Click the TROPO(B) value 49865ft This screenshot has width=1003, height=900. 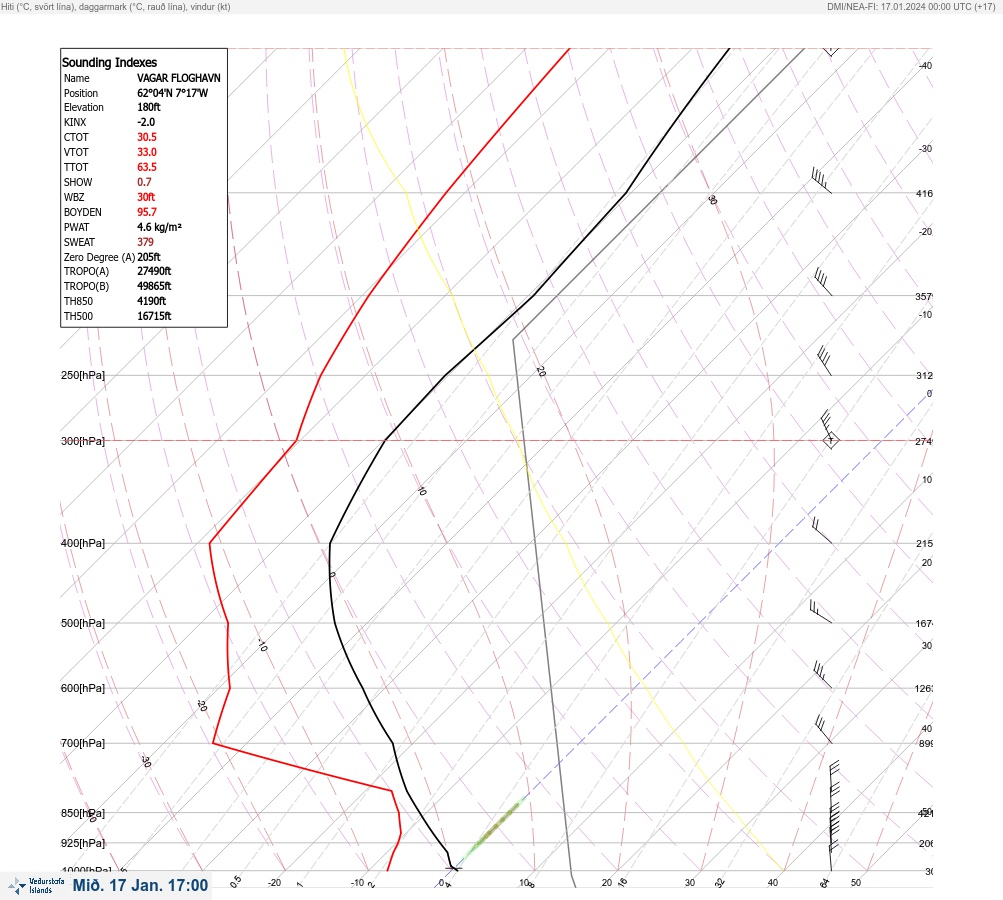(x=154, y=286)
